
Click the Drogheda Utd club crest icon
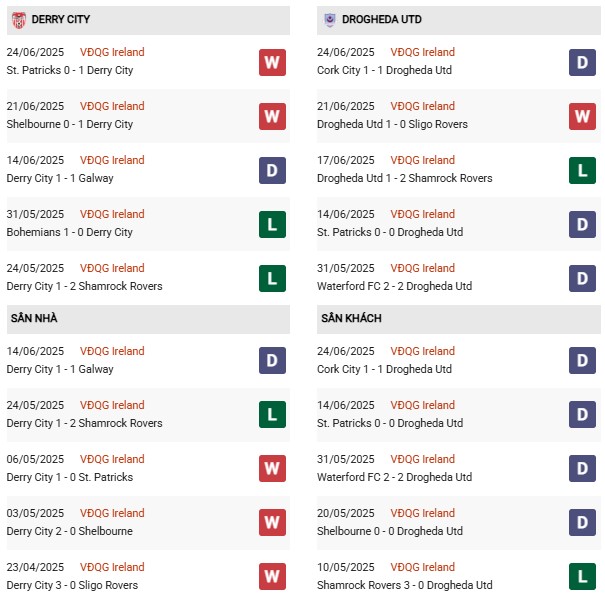[330, 20]
